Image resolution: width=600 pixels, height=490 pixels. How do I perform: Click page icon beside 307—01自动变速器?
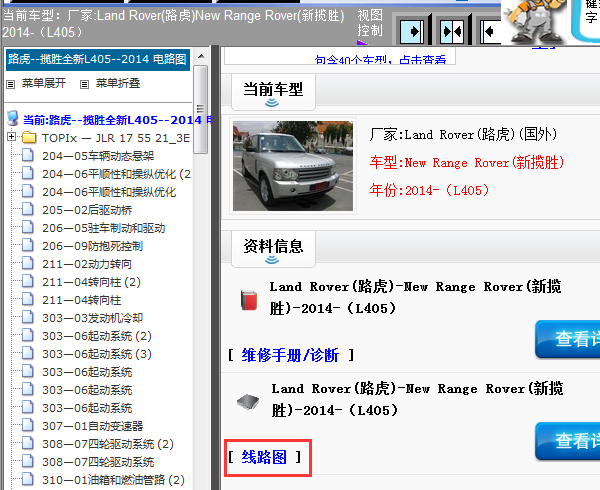(28, 425)
